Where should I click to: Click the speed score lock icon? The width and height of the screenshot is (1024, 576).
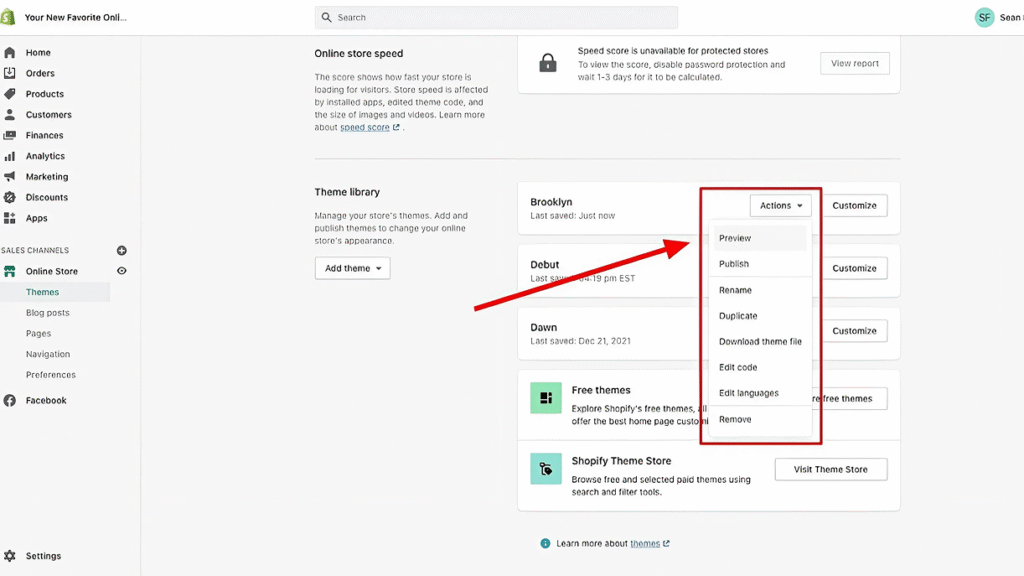[548, 63]
